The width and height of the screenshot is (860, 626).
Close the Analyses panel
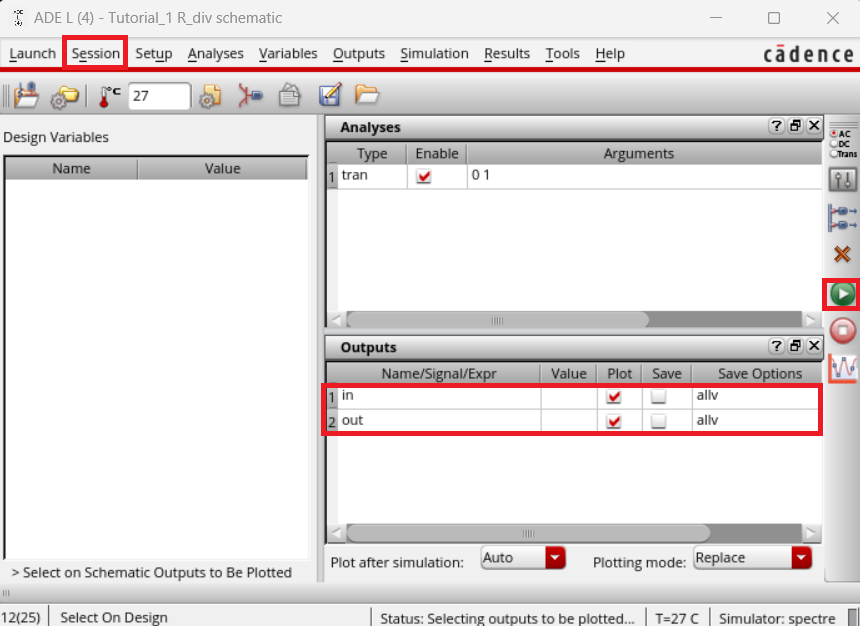point(814,126)
